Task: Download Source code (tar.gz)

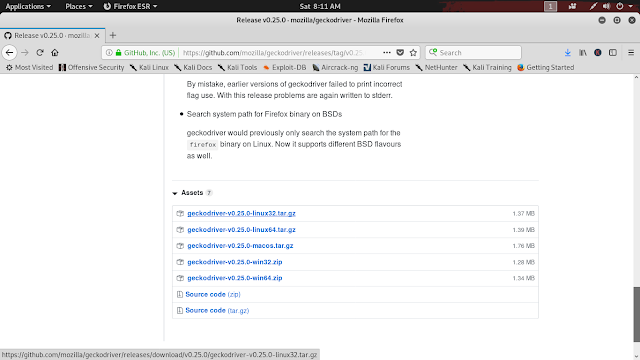Action: (217, 311)
